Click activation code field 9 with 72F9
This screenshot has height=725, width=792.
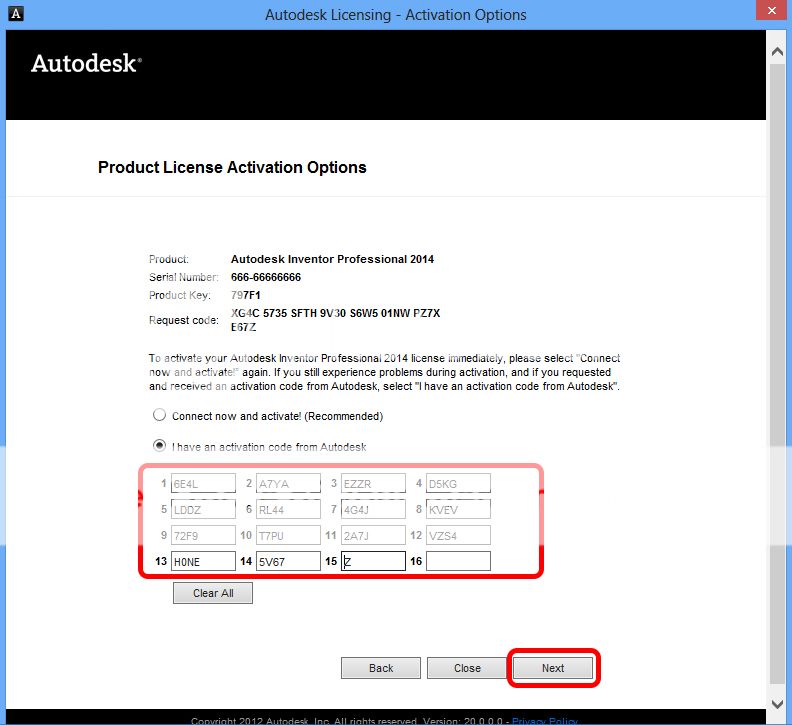click(203, 535)
